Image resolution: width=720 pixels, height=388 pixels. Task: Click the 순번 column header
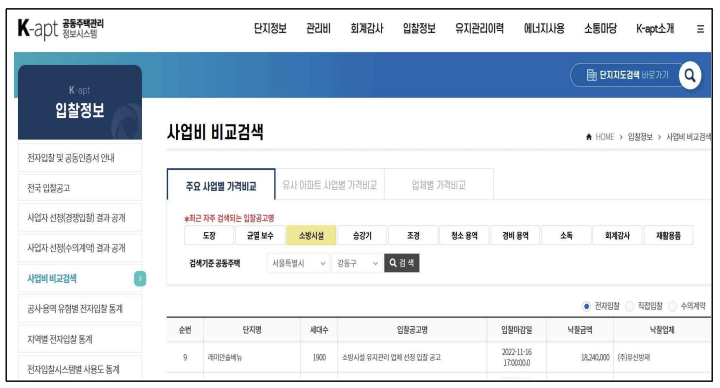point(185,330)
